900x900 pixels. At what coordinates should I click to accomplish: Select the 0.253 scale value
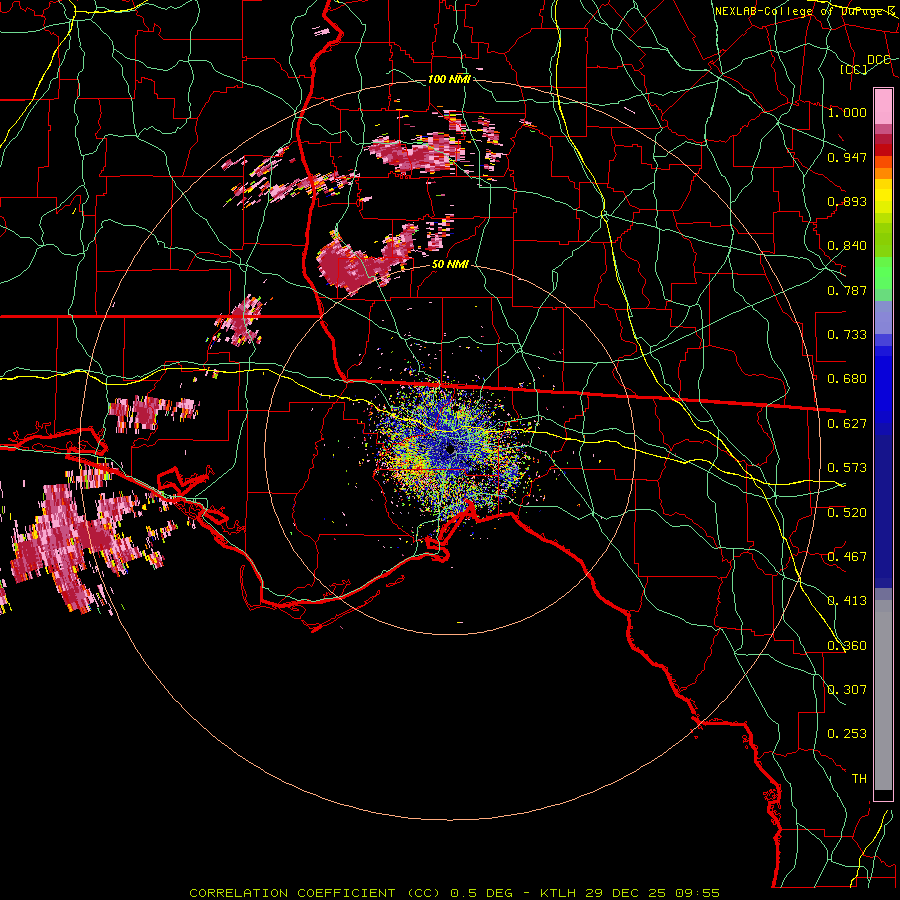click(x=847, y=734)
